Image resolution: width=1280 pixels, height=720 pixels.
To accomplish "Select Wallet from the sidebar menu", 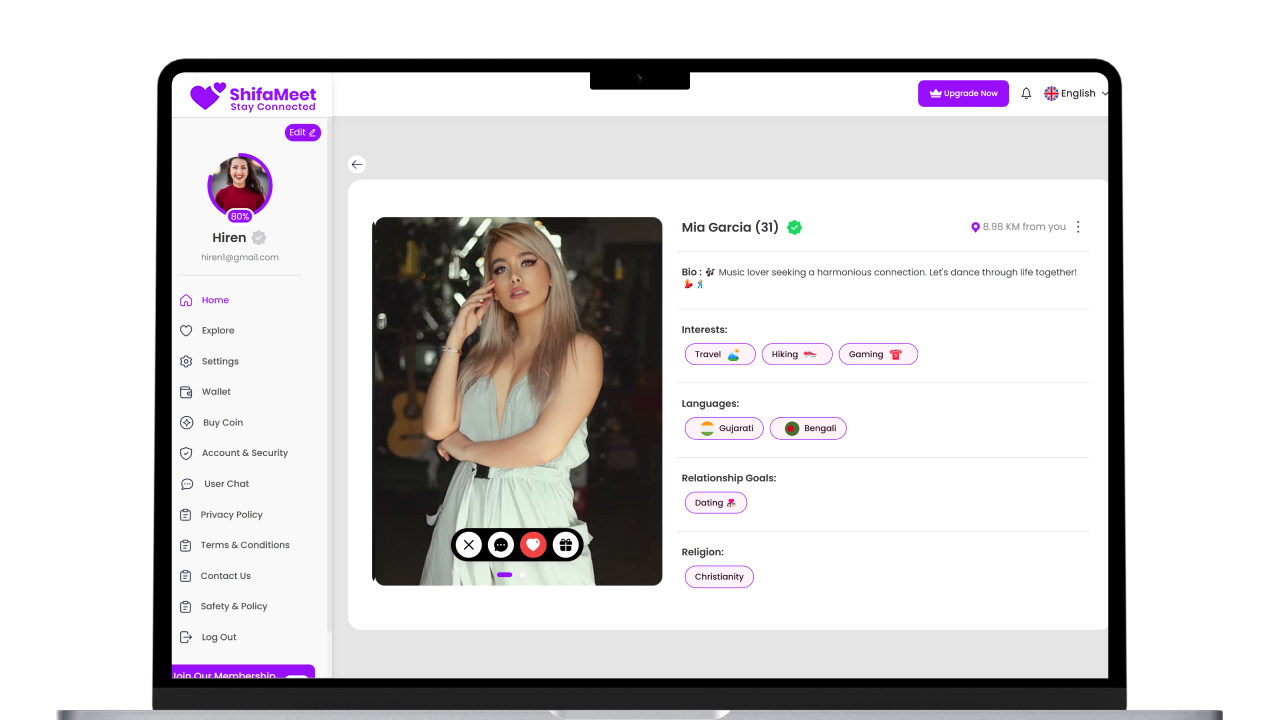I will coord(216,392).
